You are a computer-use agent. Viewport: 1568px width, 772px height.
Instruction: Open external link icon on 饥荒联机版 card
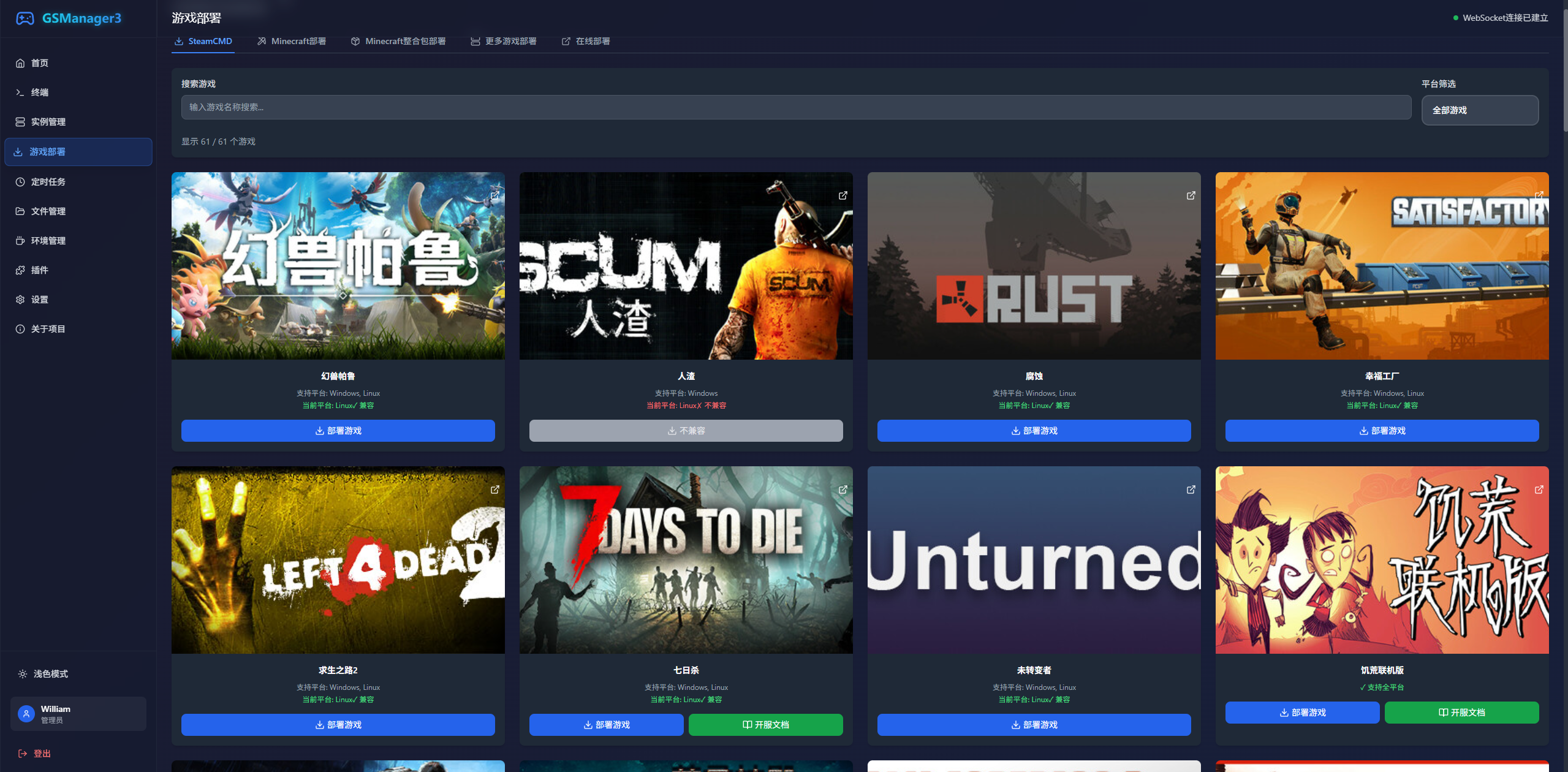[1539, 490]
